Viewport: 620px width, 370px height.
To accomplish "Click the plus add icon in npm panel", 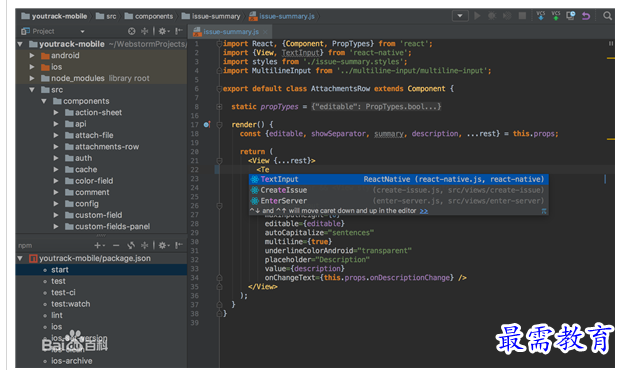I will point(99,245).
